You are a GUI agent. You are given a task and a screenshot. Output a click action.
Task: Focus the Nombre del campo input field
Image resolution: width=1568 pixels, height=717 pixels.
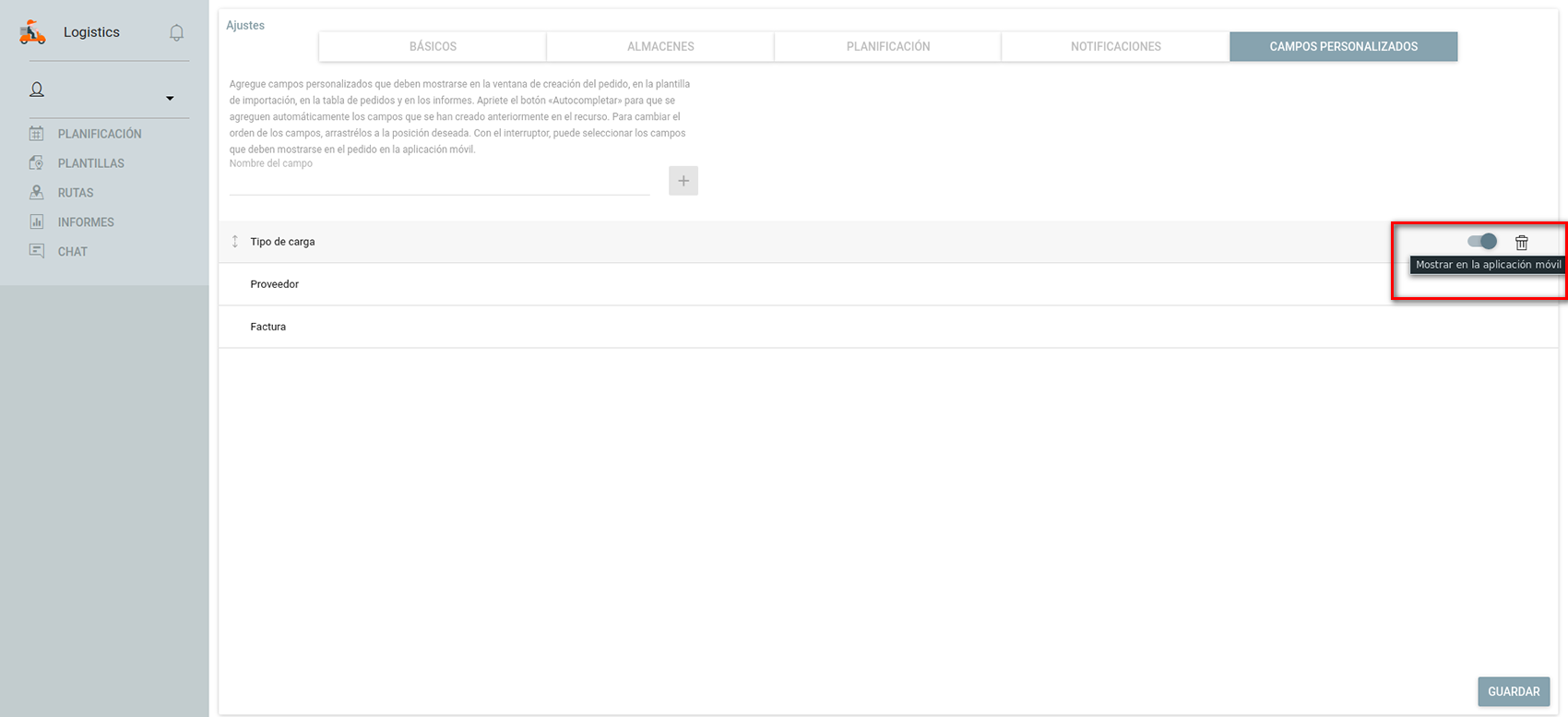439,183
